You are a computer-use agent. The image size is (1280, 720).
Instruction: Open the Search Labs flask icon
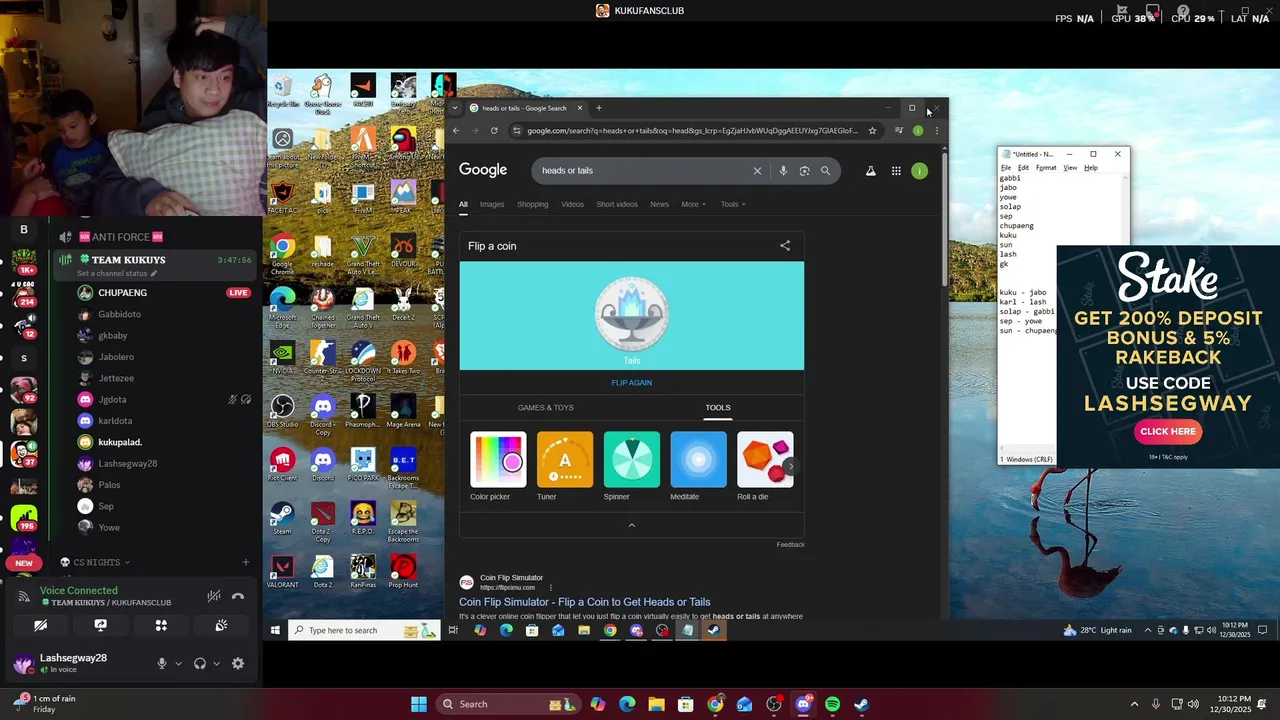pyautogui.click(x=870, y=171)
